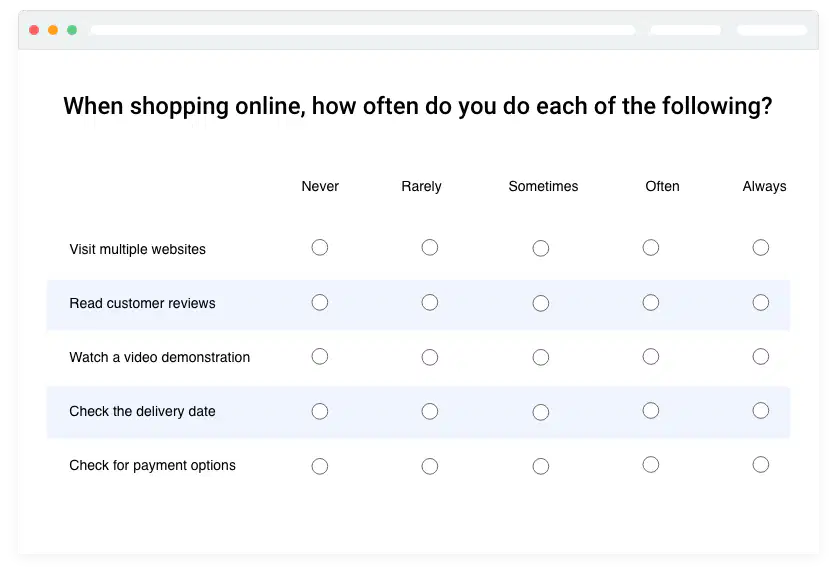Mark Always for Watch a video demonstration

tap(761, 357)
